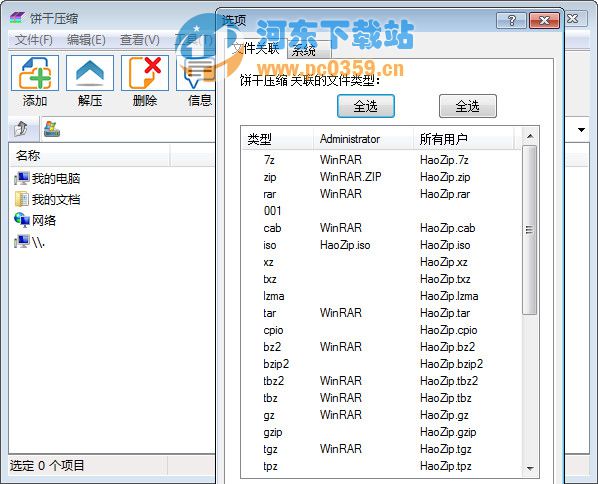Select the bzip2 type row

coord(381,364)
